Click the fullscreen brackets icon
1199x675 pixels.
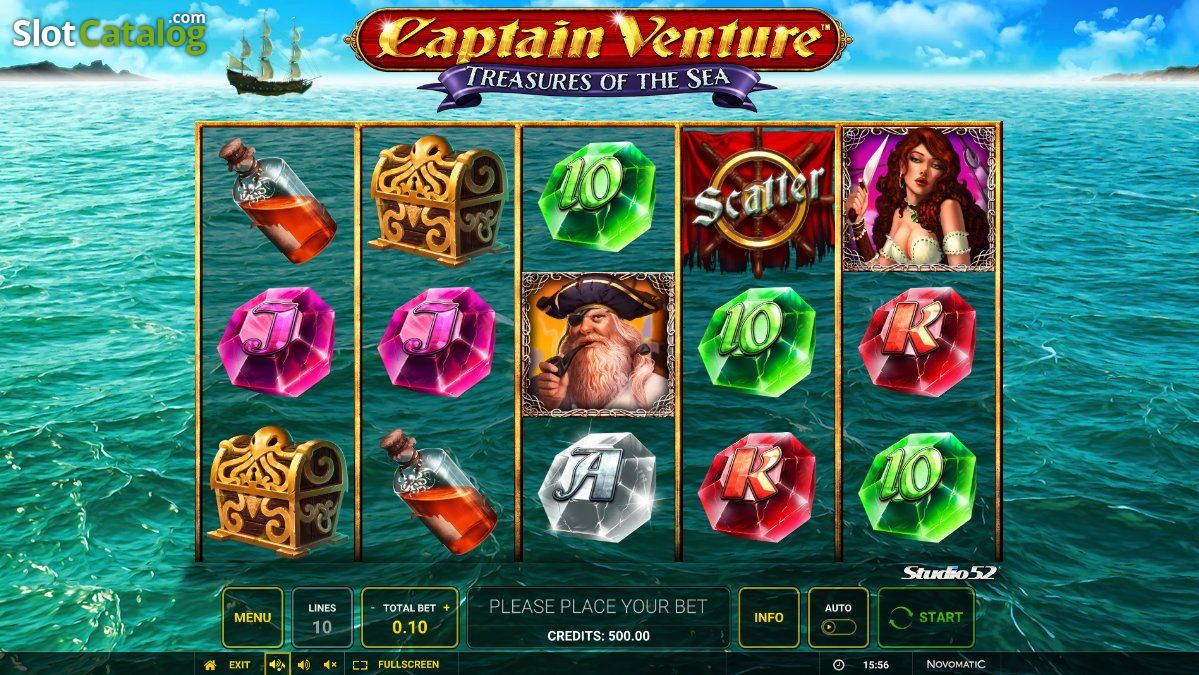pos(360,665)
